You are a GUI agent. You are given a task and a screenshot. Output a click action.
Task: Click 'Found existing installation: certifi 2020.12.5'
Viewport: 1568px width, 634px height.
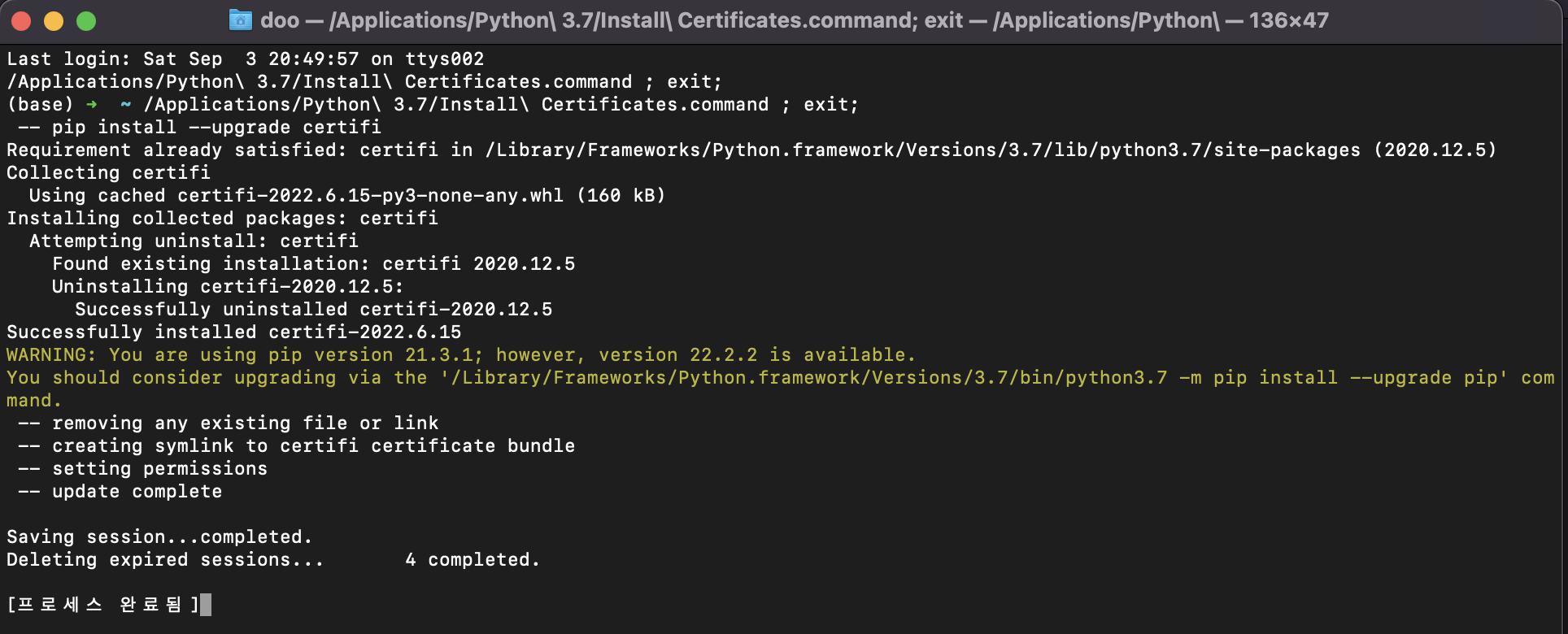click(x=314, y=264)
